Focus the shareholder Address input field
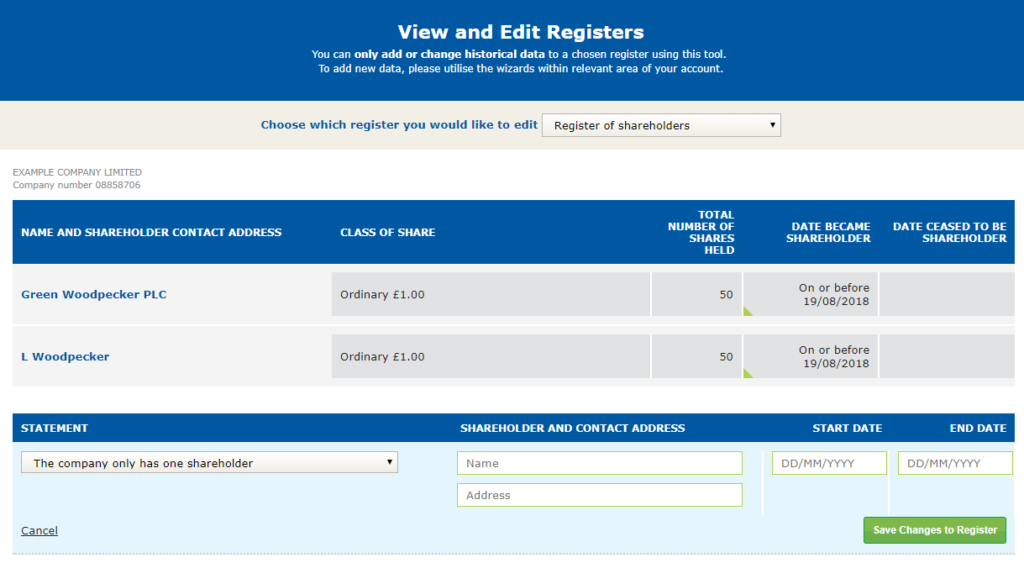This screenshot has width=1024, height=563. (599, 495)
